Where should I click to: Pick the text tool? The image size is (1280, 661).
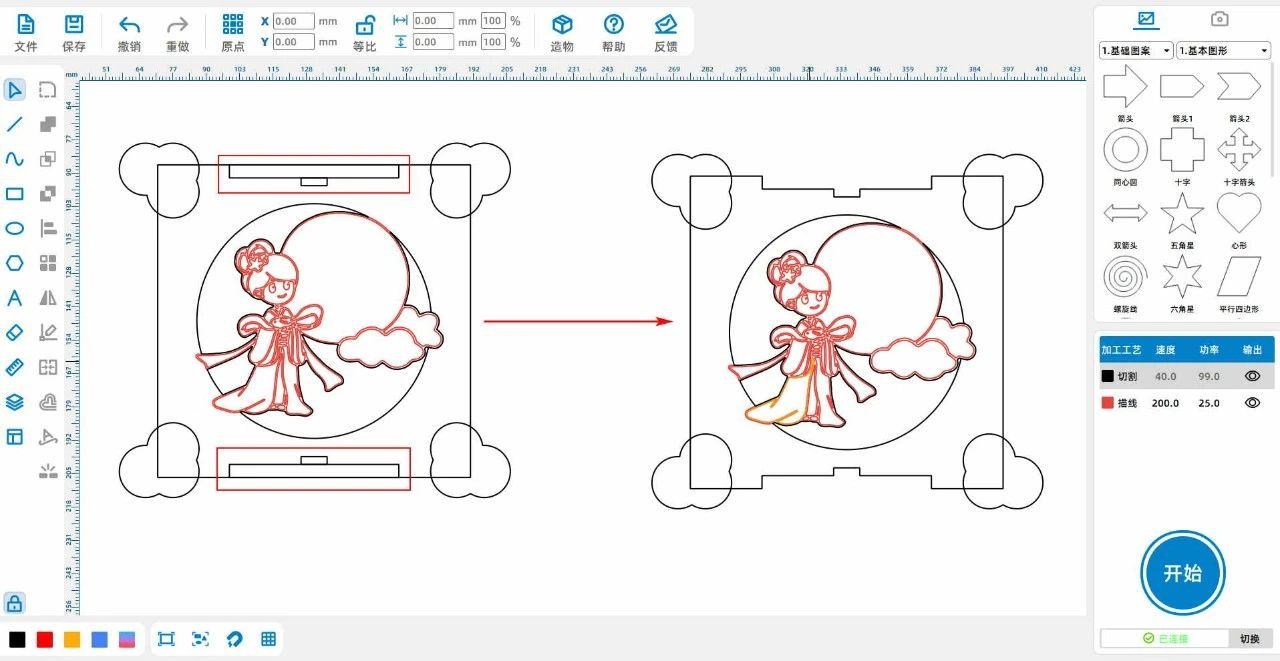pyautogui.click(x=15, y=298)
